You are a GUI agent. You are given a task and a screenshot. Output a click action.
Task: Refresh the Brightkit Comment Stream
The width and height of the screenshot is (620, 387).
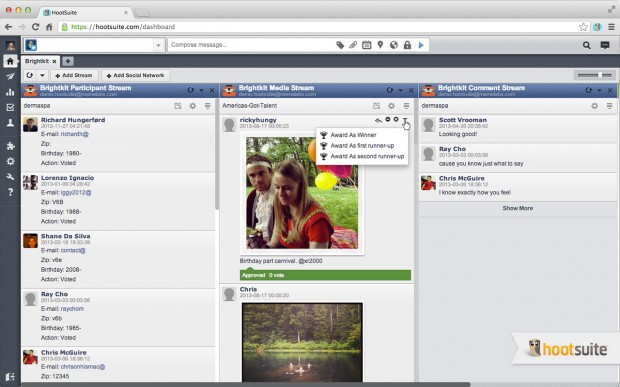pyautogui.click(x=589, y=90)
